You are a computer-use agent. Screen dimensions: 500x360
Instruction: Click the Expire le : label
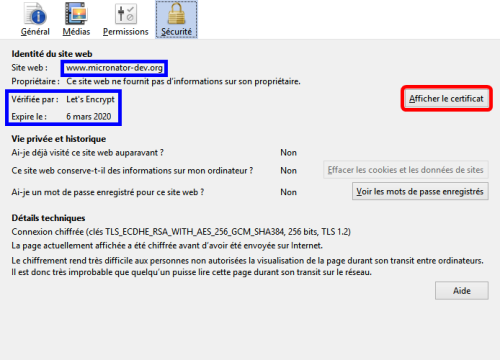pos(29,117)
